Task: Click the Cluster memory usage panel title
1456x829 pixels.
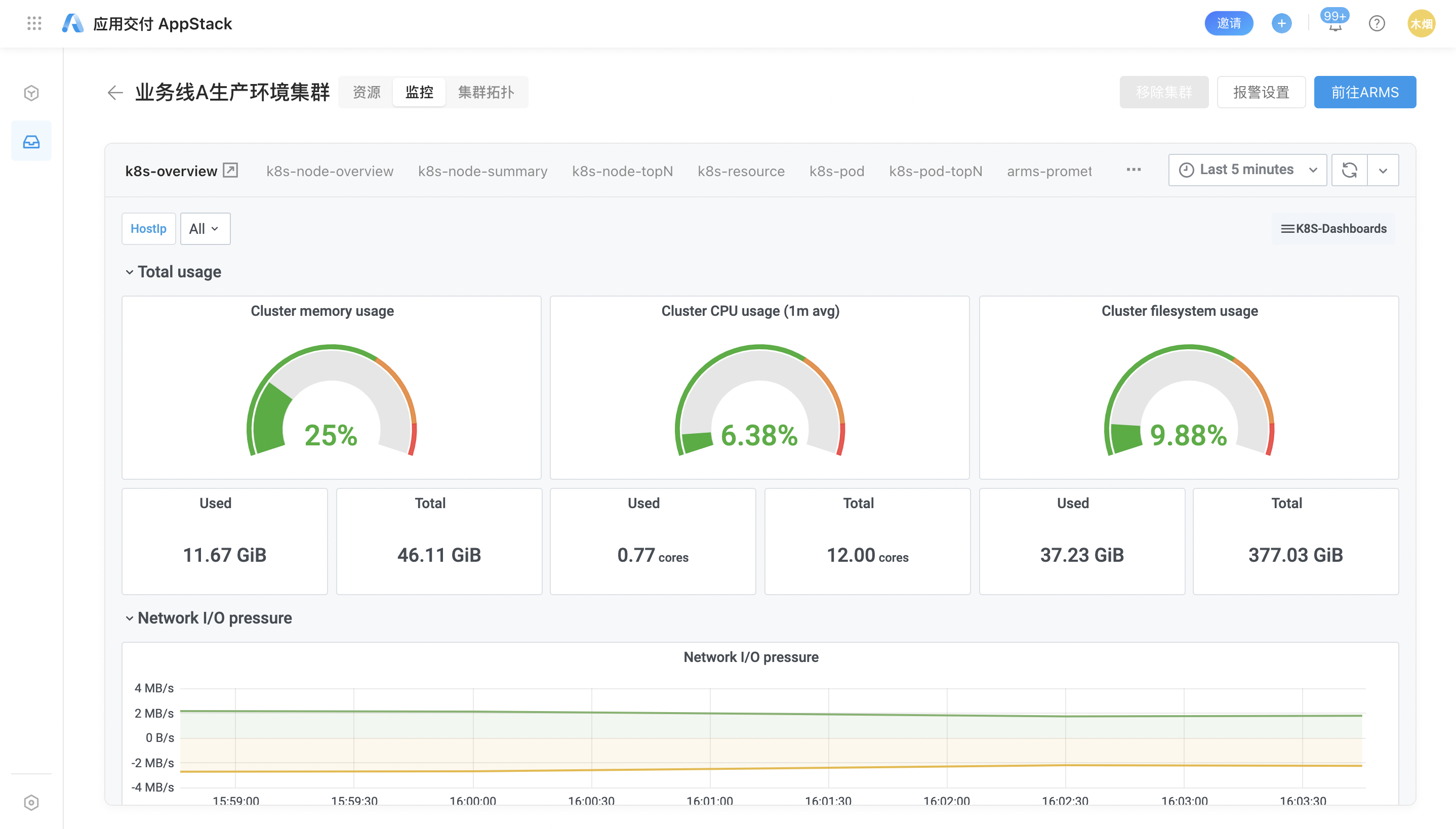Action: tap(322, 311)
